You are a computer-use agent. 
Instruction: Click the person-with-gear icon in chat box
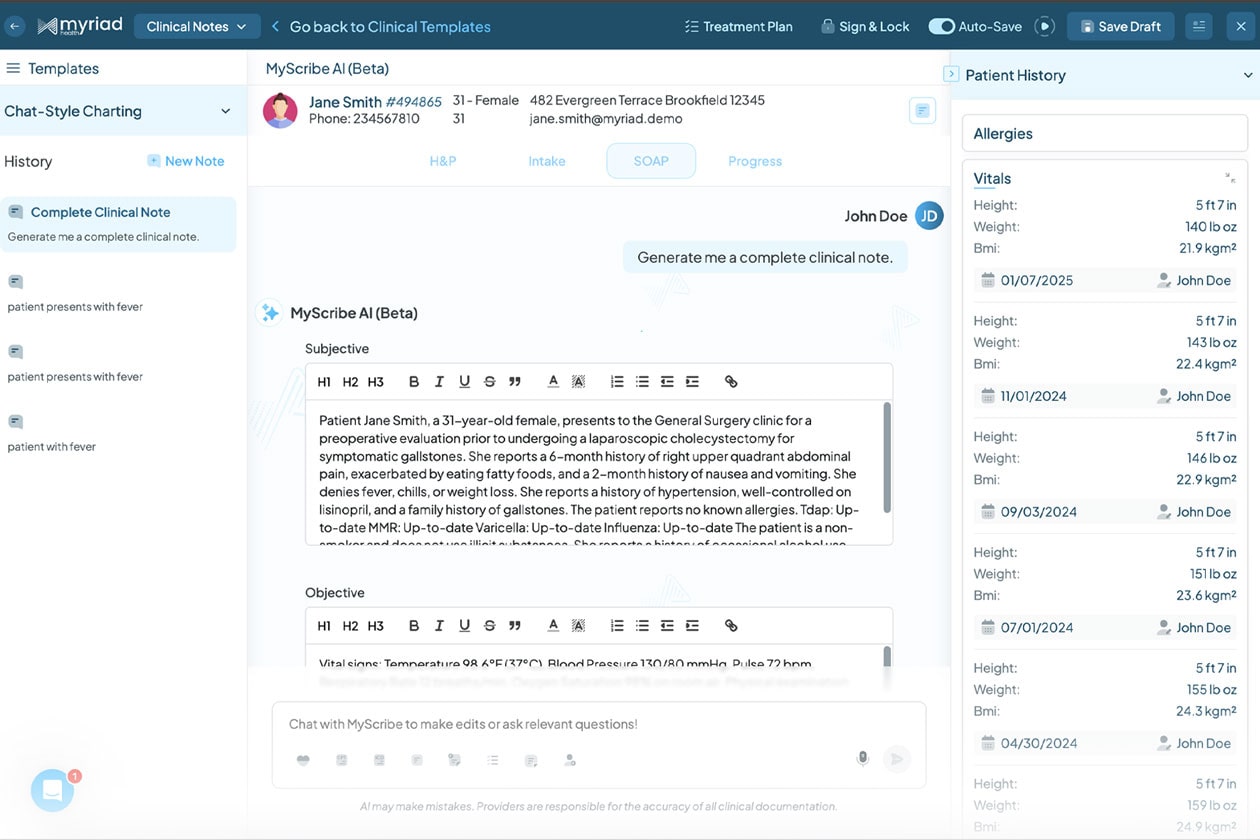click(570, 760)
